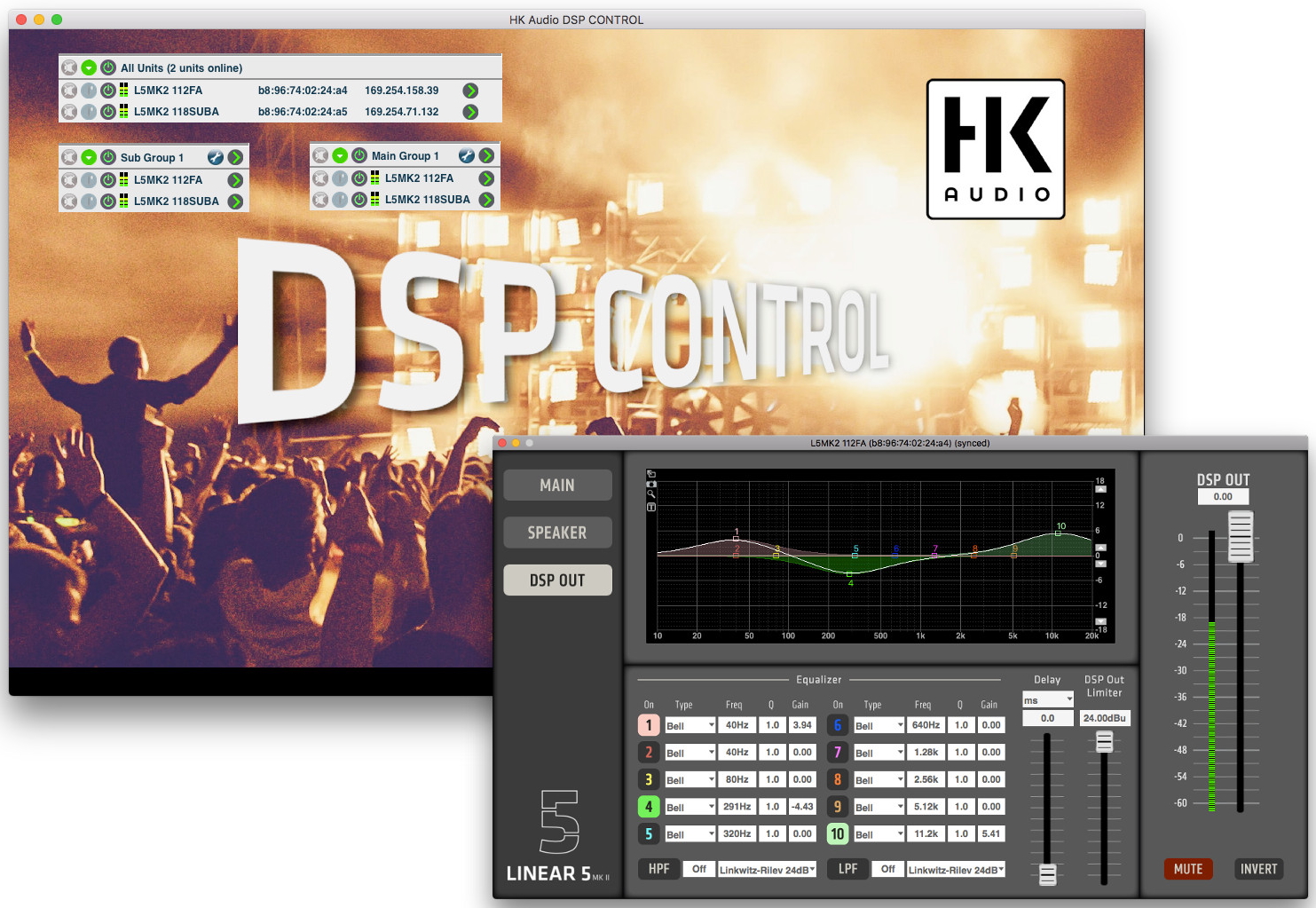Click the Sub Group 1 wrench settings icon
This screenshot has height=908, width=1316.
(x=215, y=157)
